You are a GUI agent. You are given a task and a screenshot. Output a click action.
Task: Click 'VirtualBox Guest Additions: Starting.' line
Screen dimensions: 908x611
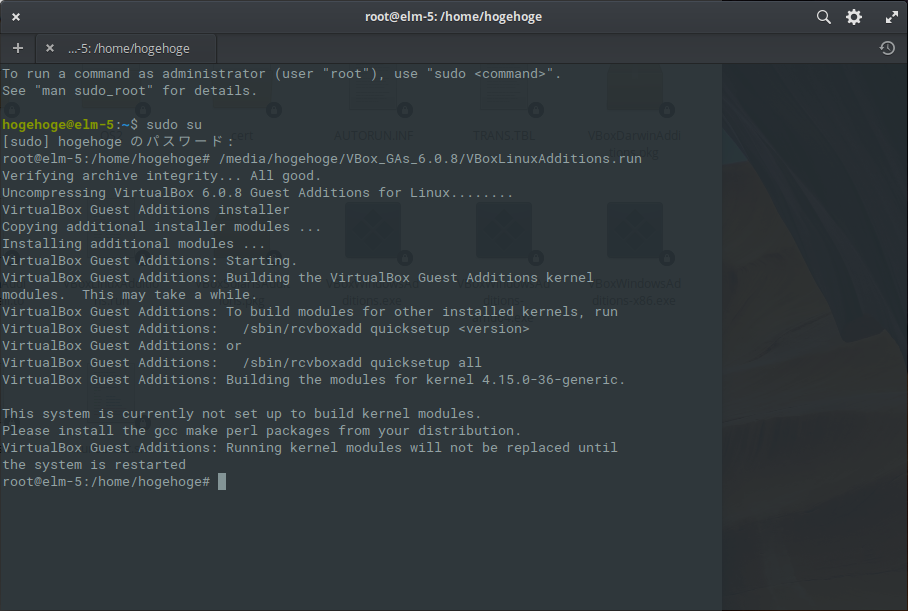149,261
